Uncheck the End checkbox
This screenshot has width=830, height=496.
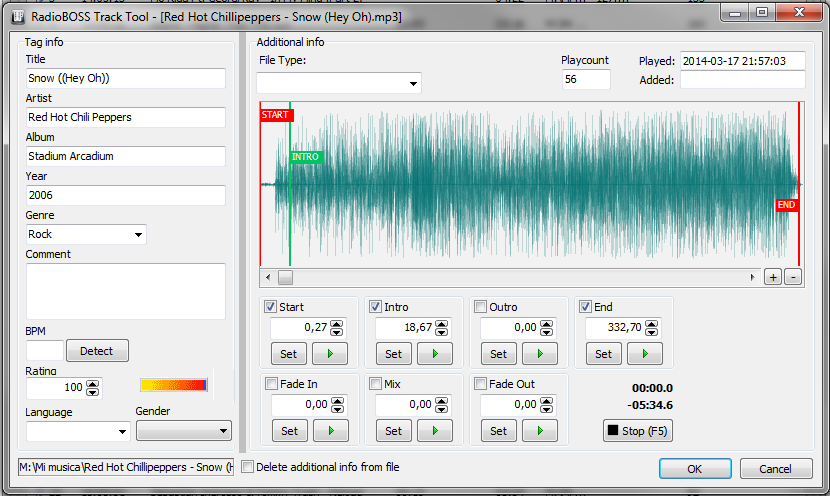(x=585, y=306)
